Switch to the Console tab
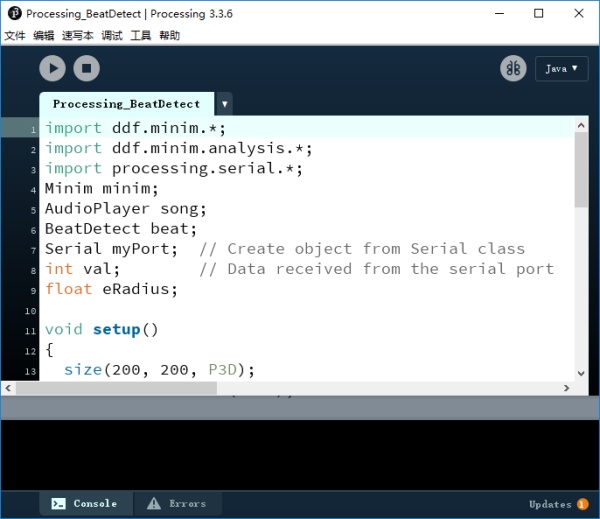The image size is (600, 519). (86, 504)
